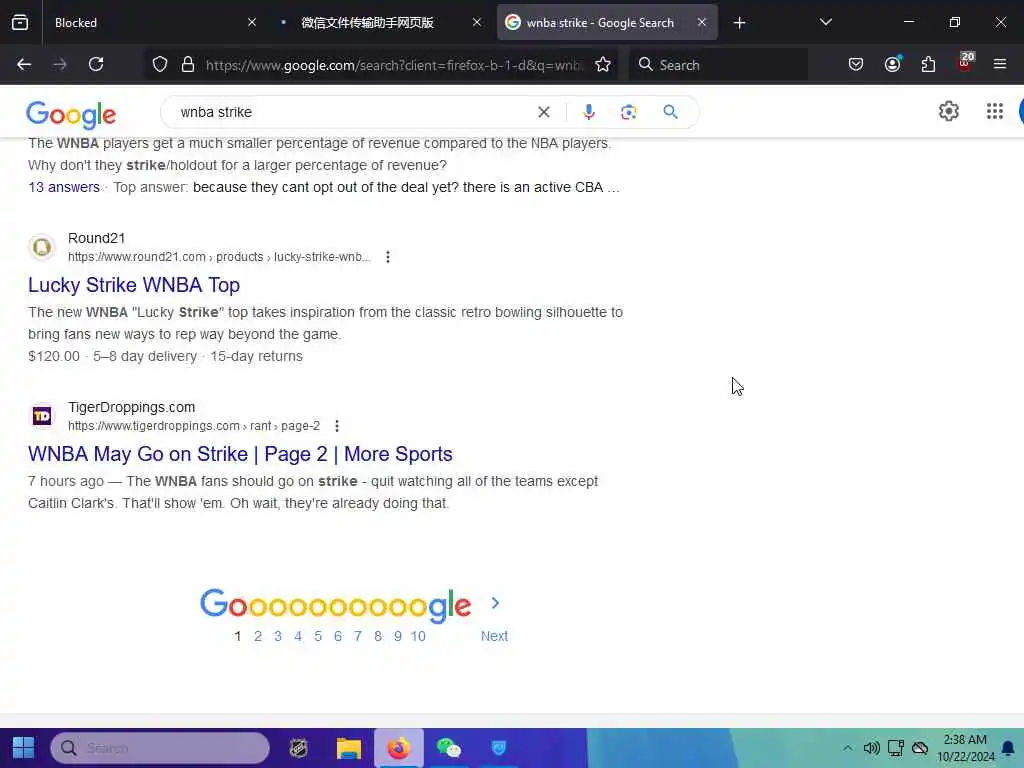The image size is (1024, 768).
Task: Open Firefox View tab list icon
Action: point(20,22)
